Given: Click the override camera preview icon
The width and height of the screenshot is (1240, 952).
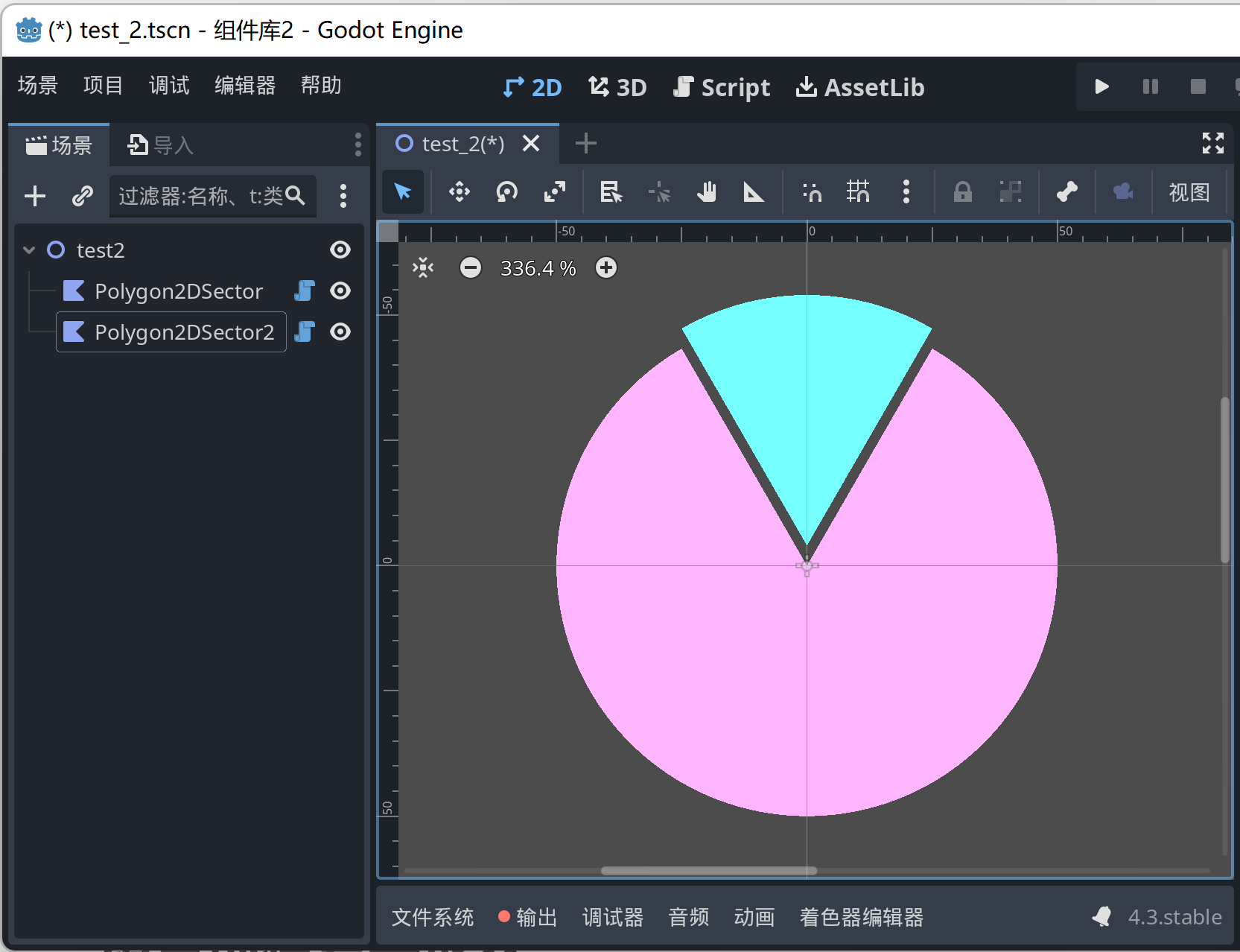Looking at the screenshot, I should 1123,192.
